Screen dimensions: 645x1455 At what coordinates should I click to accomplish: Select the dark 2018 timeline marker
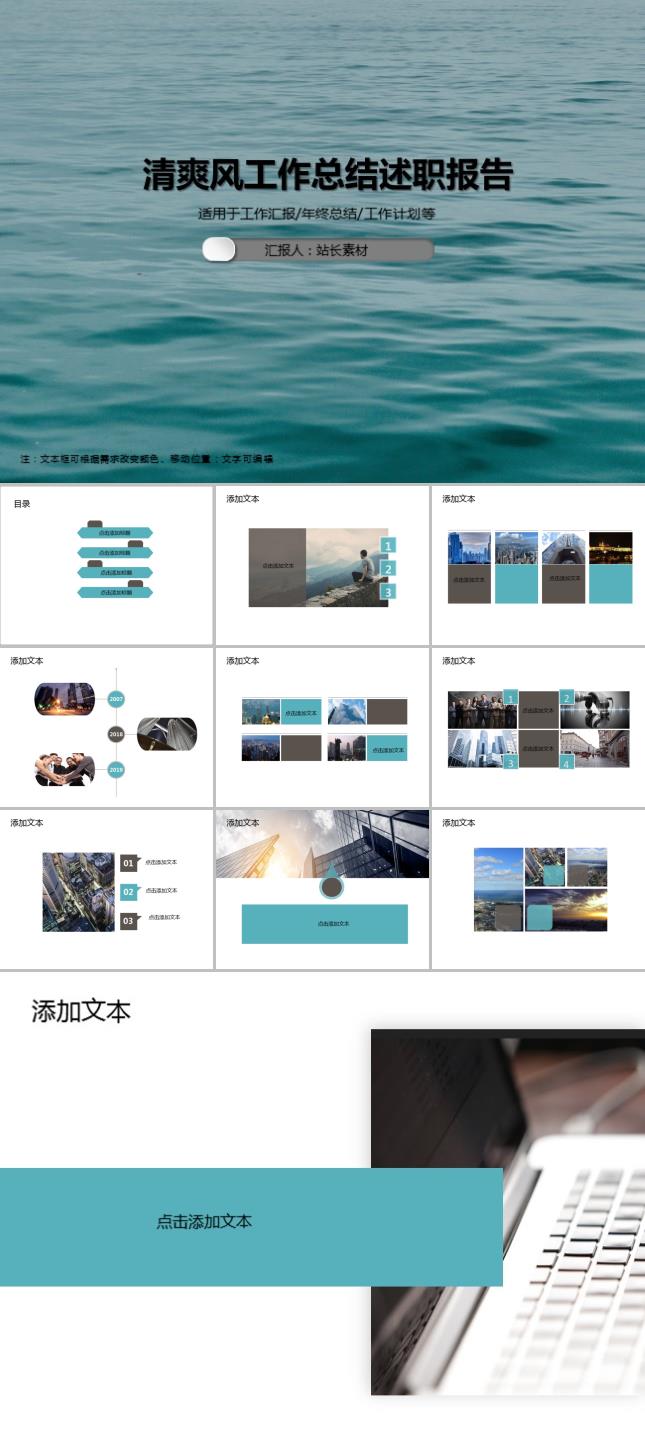116,734
